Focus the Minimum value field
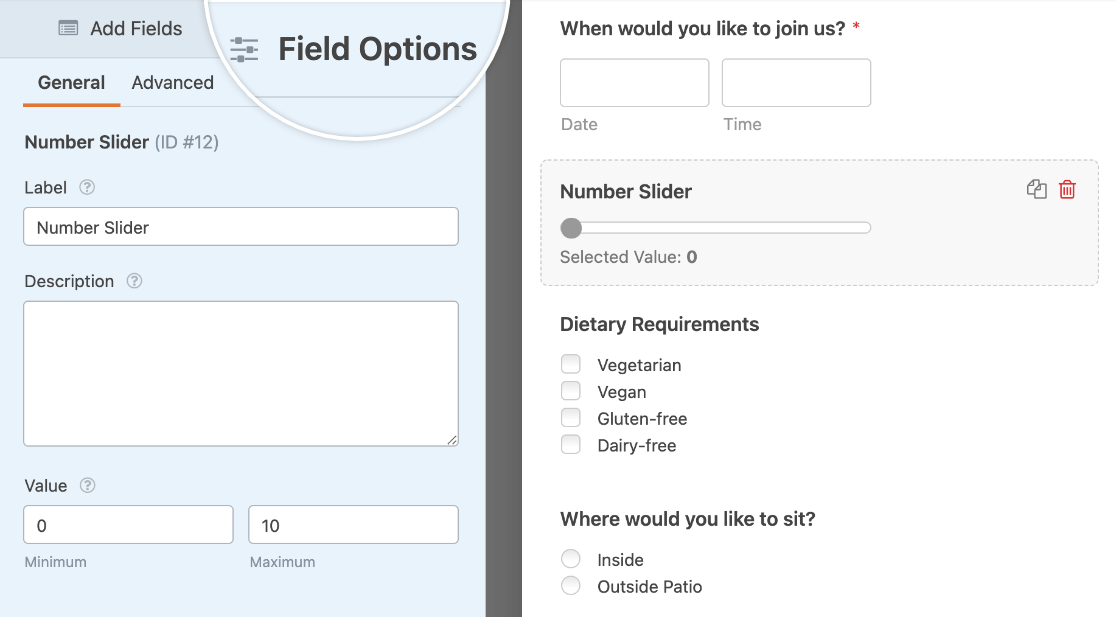 (128, 525)
